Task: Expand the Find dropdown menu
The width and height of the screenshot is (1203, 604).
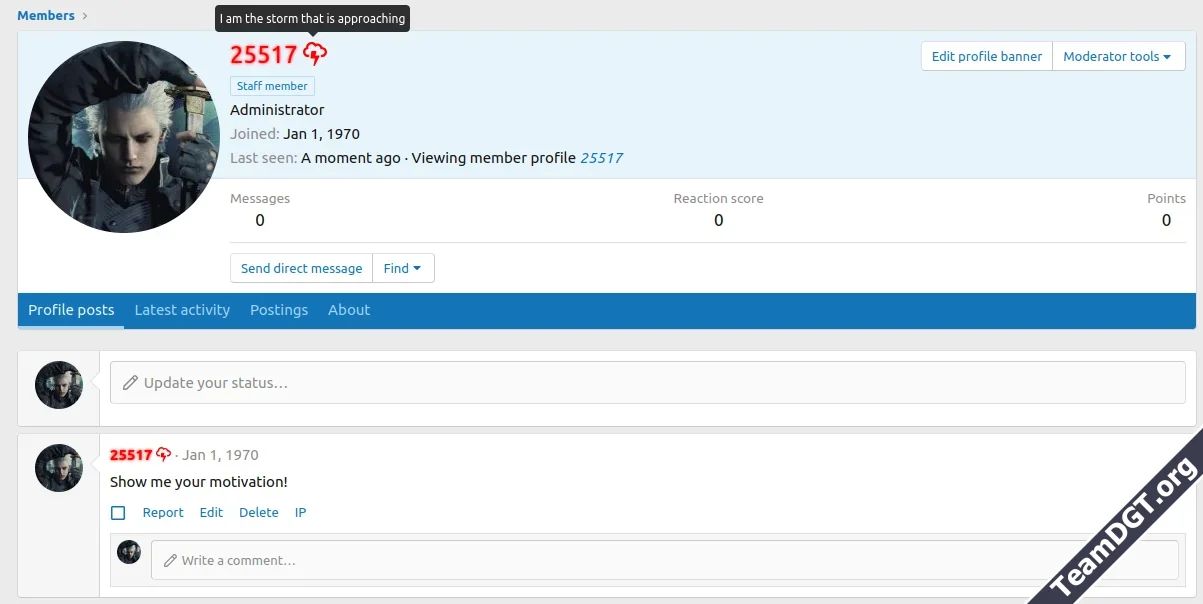Action: tap(403, 268)
